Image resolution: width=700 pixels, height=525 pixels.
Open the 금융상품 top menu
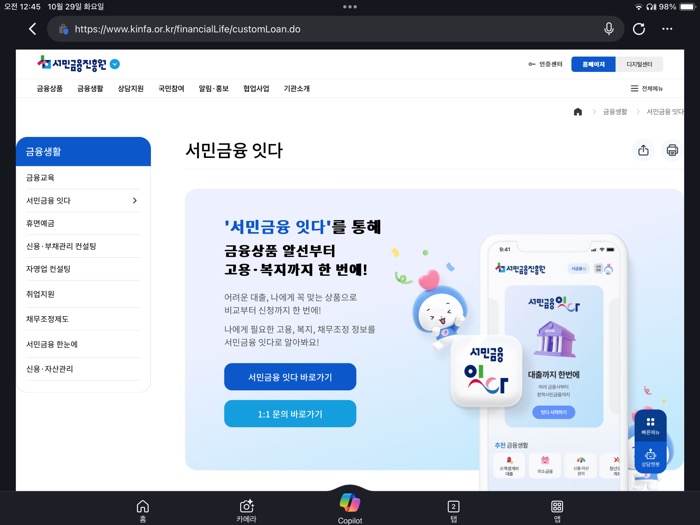(x=50, y=88)
